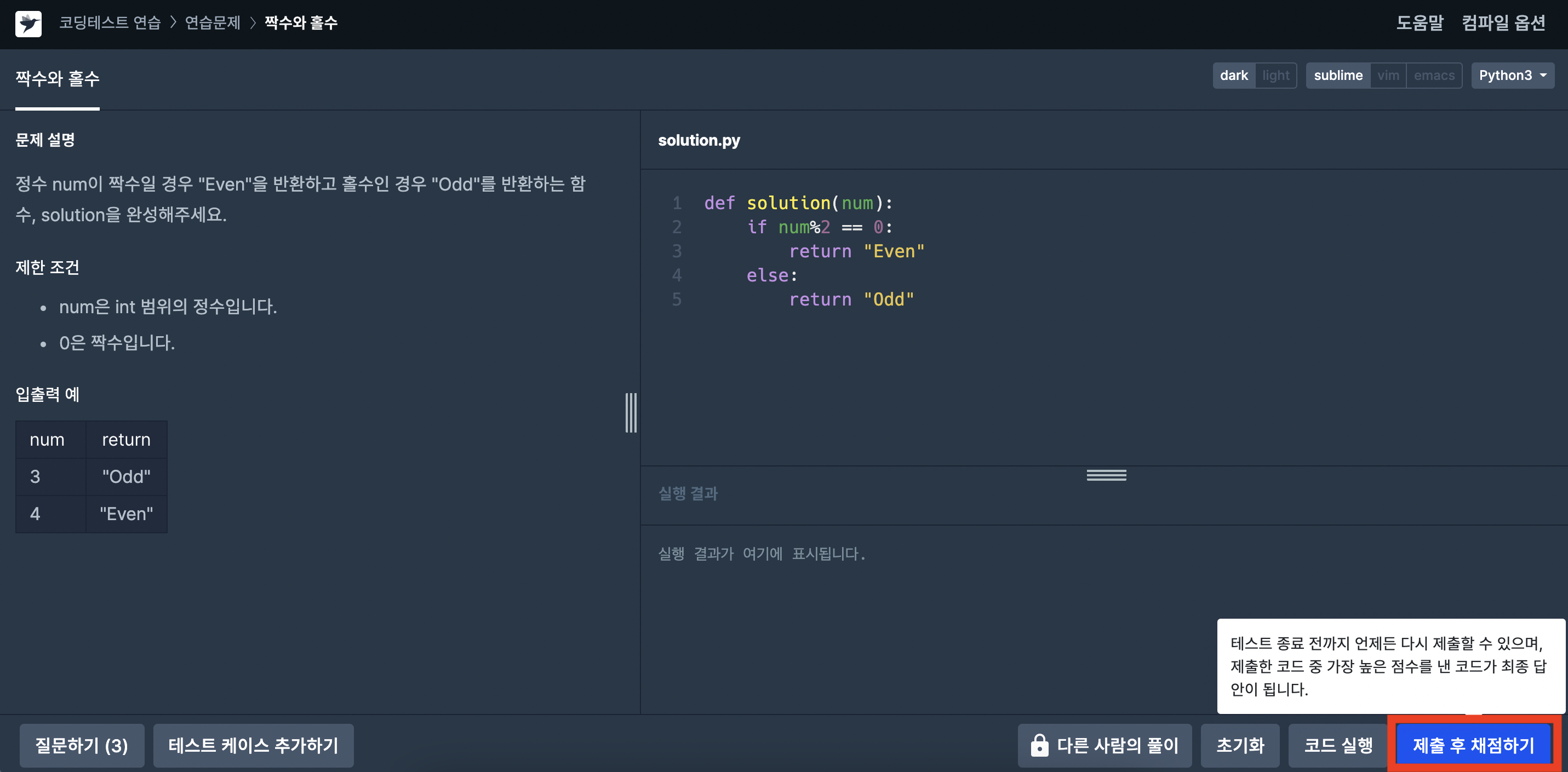The height and width of the screenshot is (772, 1568).
Task: Click the else: code line
Action: [772, 275]
